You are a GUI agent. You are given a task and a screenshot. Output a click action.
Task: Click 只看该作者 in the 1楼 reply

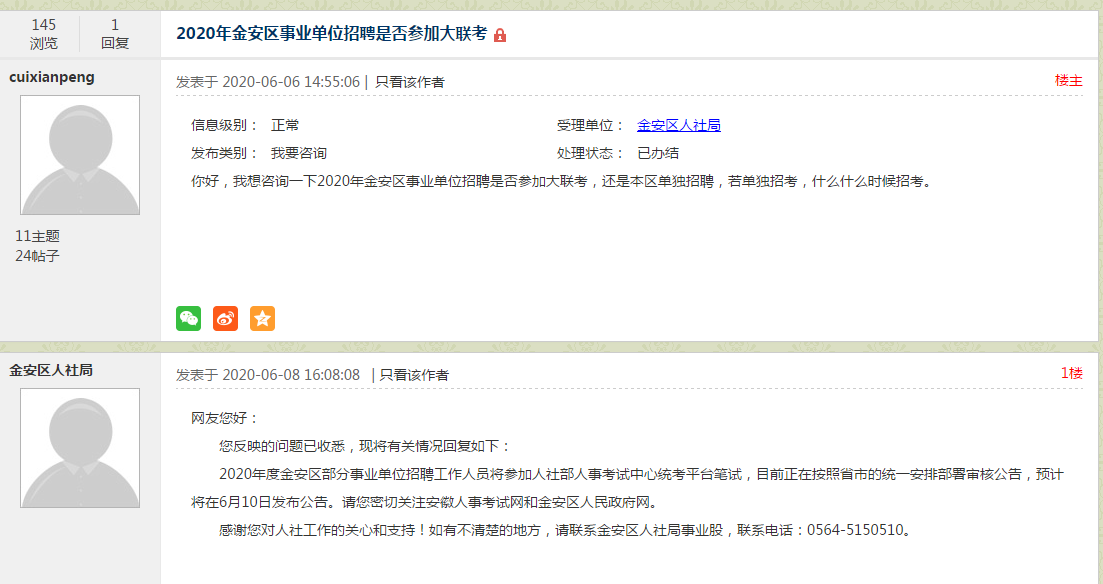[414, 375]
